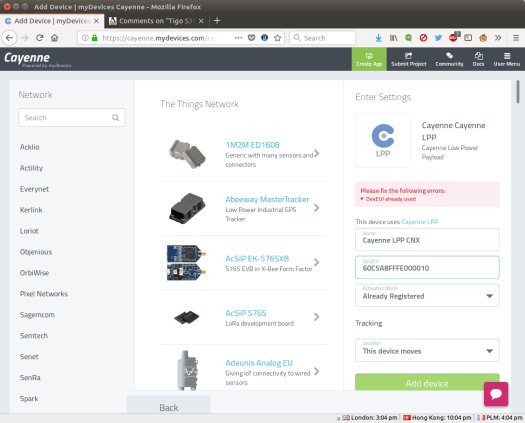Image resolution: width=525 pixels, height=423 pixels.
Task: Open Docs from header
Action: click(478, 59)
